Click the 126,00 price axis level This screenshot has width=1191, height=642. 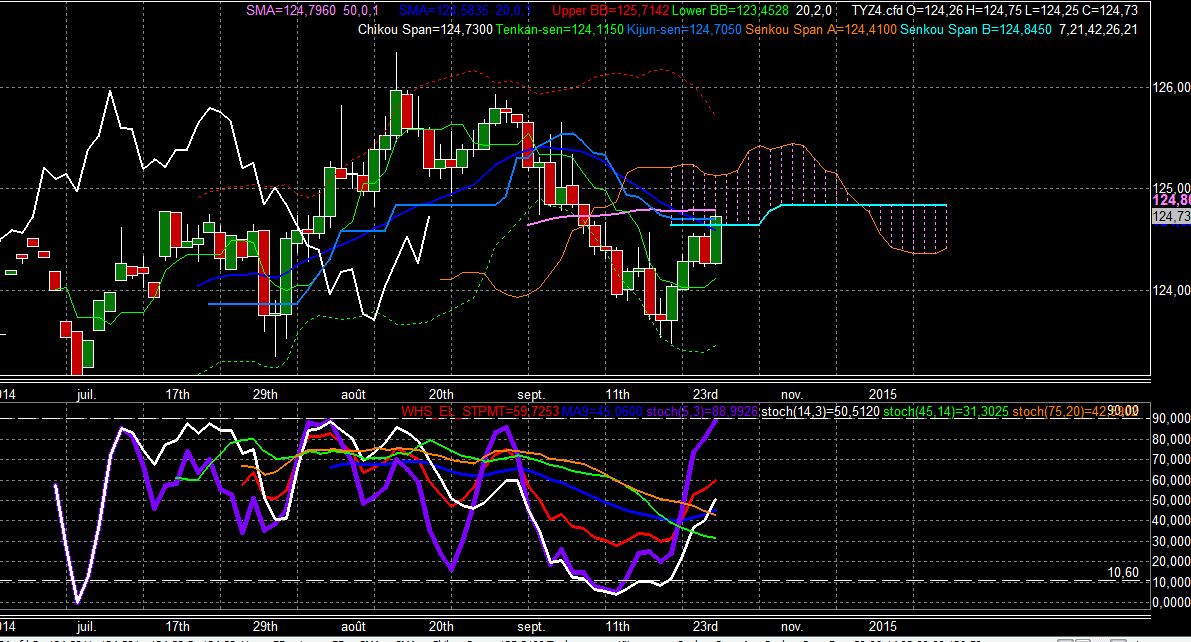click(x=1170, y=87)
